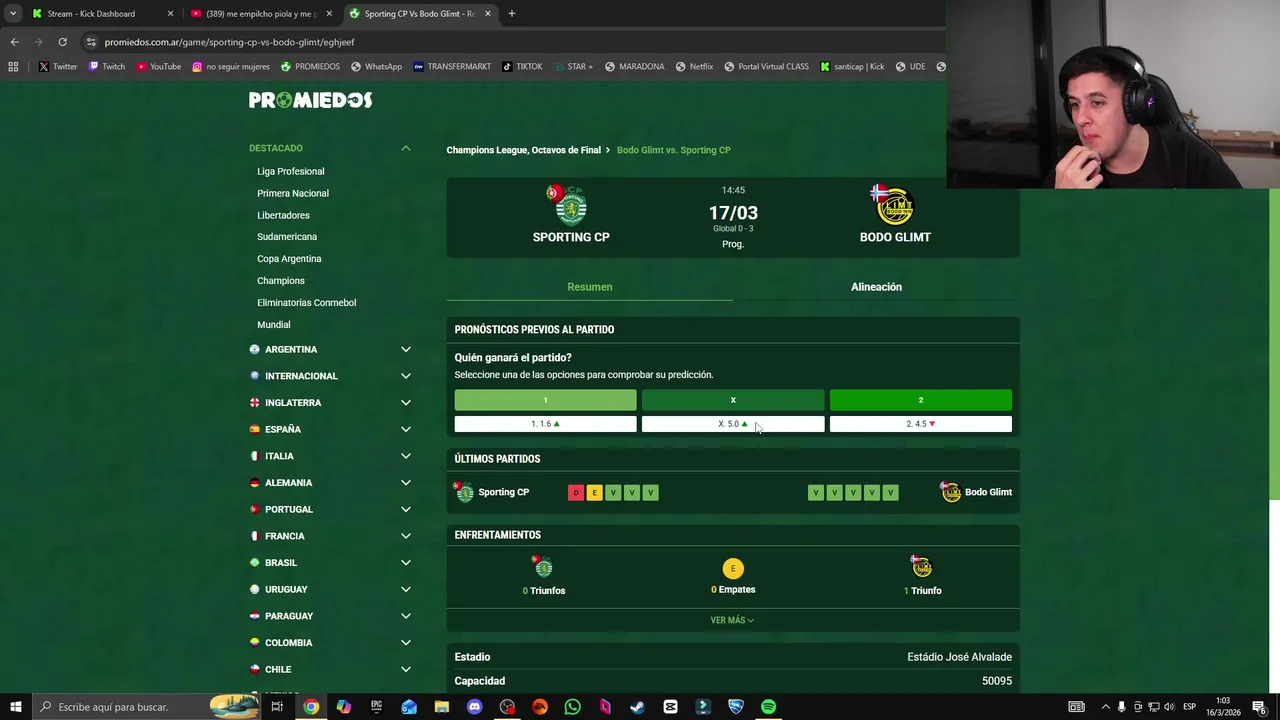The image size is (1280, 720).
Task: Open Liga Profesional in sidebar
Action: coord(290,171)
